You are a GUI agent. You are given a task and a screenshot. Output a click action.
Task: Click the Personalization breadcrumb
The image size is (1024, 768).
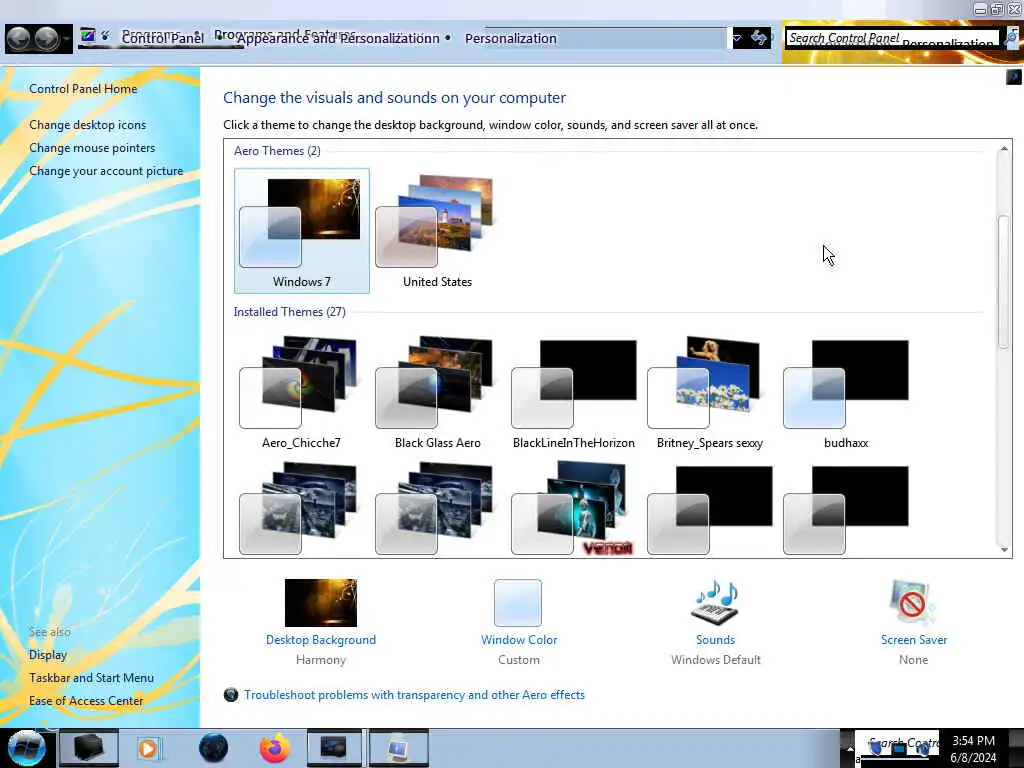(x=511, y=39)
